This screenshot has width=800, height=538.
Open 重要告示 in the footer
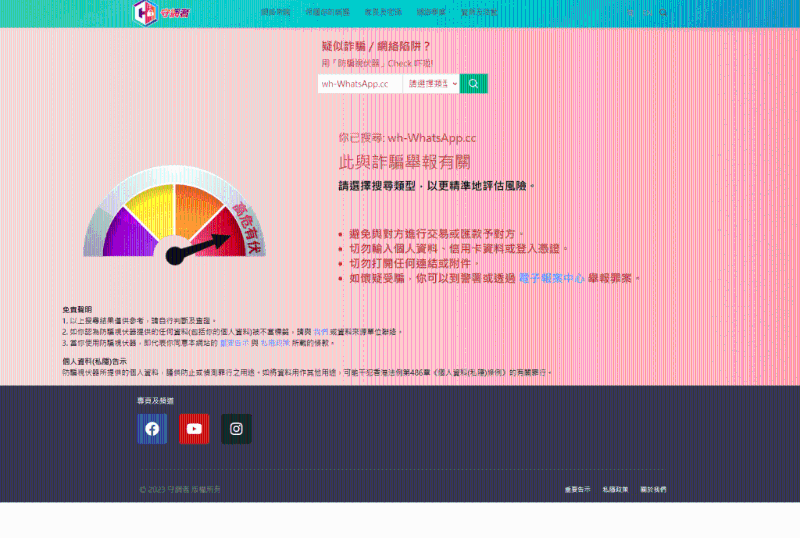(x=579, y=490)
